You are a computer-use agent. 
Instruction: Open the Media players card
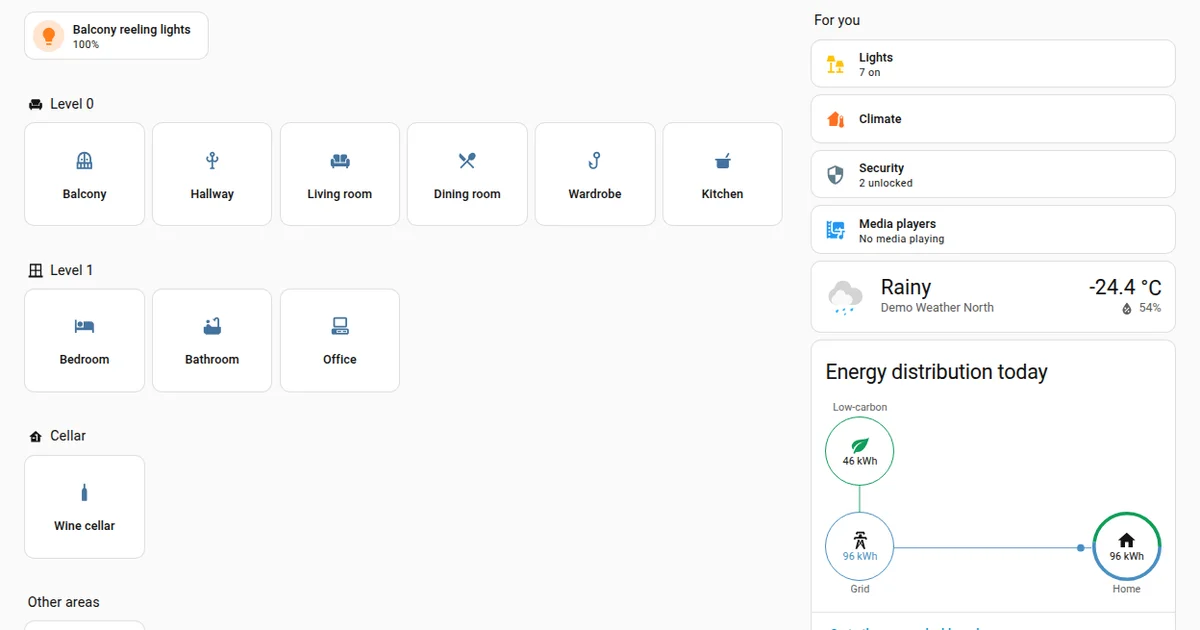pyautogui.click(x=993, y=230)
